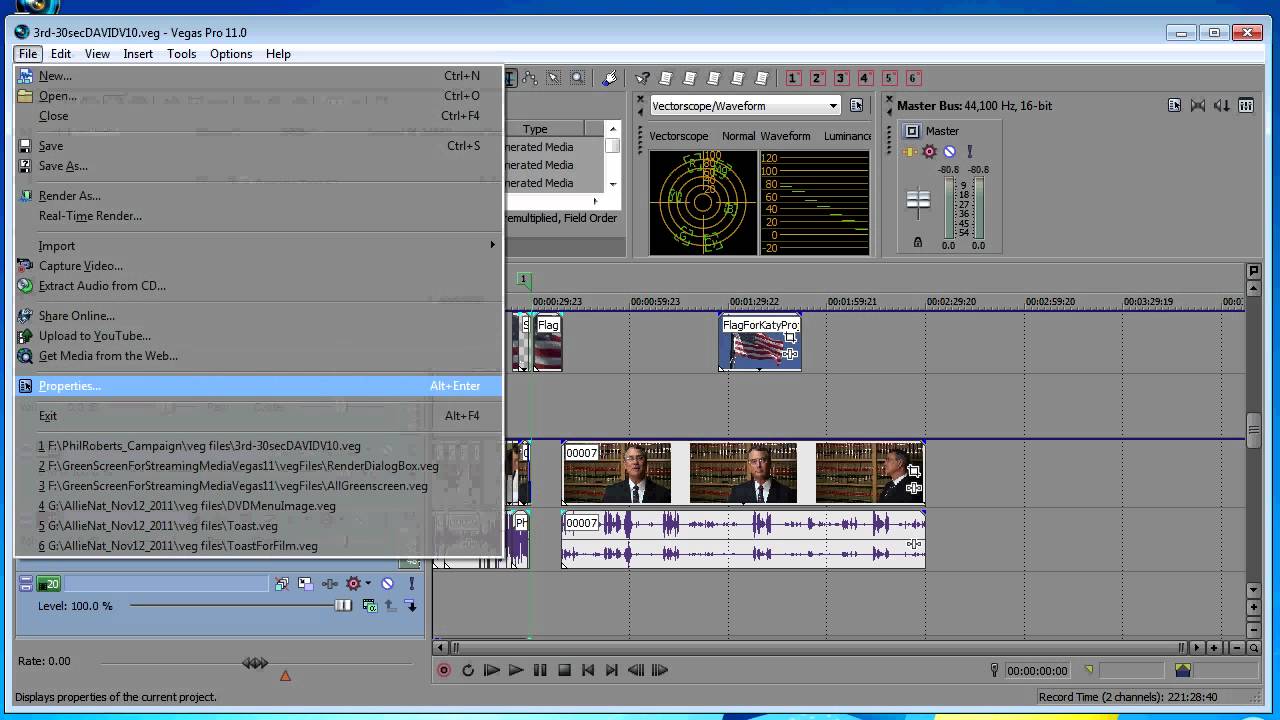
Task: Go to Start of project button
Action: pos(588,670)
